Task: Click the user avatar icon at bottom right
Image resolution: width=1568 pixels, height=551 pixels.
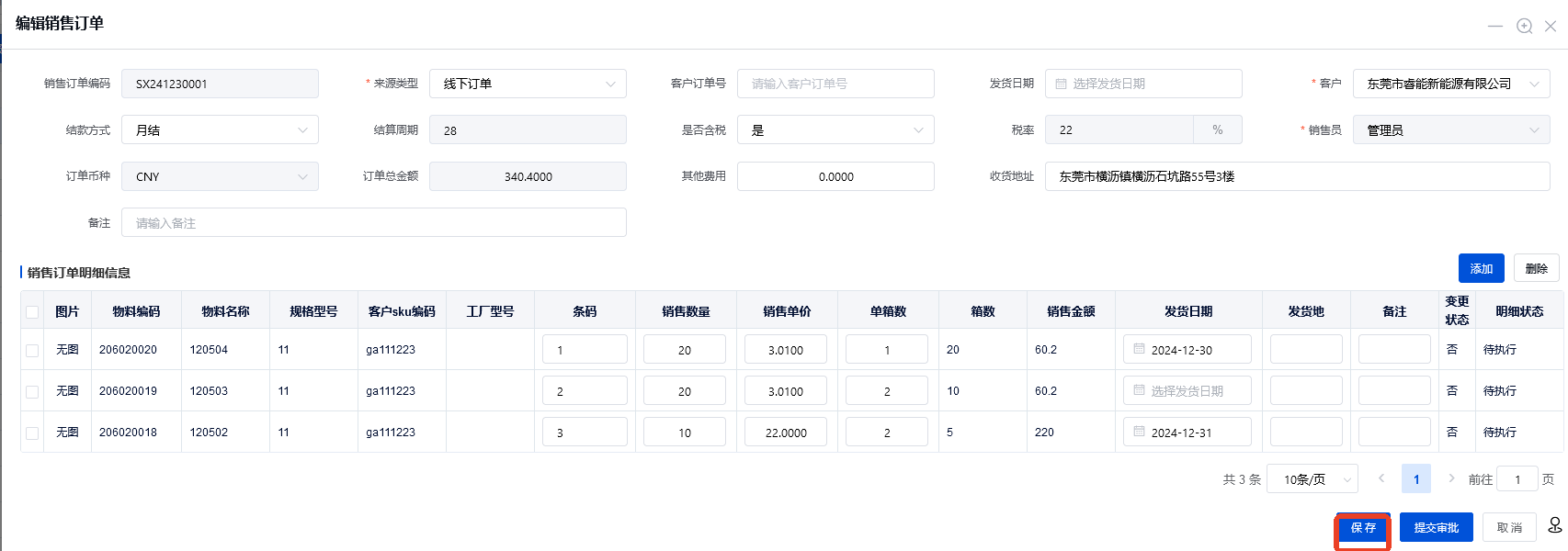Action: click(x=1554, y=524)
